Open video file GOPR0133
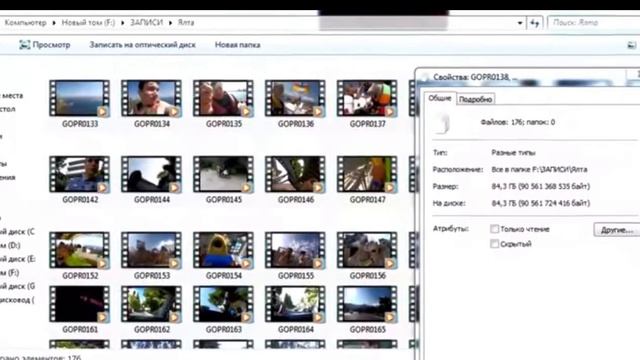The width and height of the screenshot is (640, 360). click(80, 98)
